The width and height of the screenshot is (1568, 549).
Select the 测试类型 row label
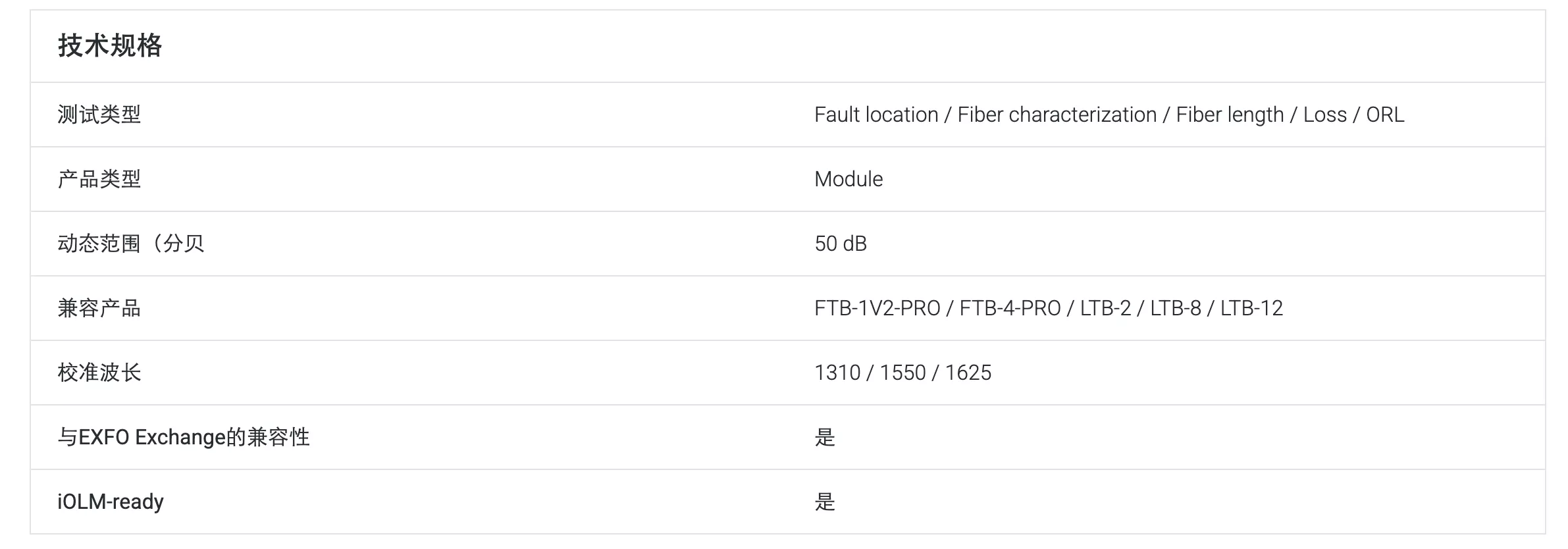(99, 115)
